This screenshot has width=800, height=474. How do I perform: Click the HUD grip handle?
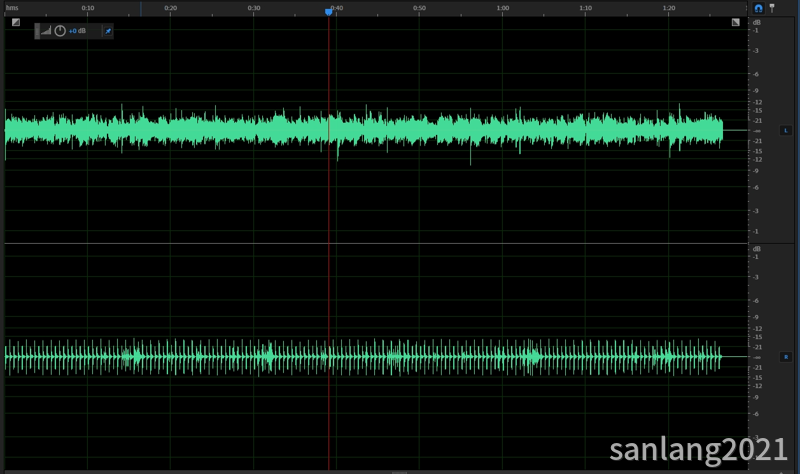(x=37, y=31)
